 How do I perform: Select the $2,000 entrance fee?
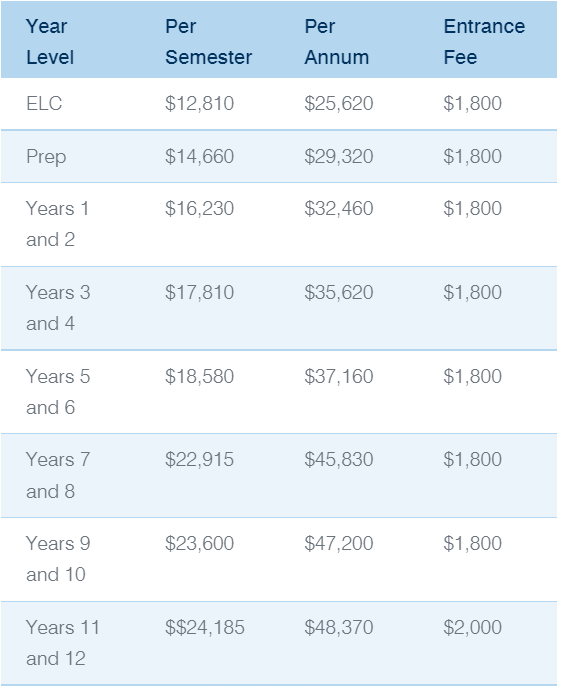[x=472, y=627]
